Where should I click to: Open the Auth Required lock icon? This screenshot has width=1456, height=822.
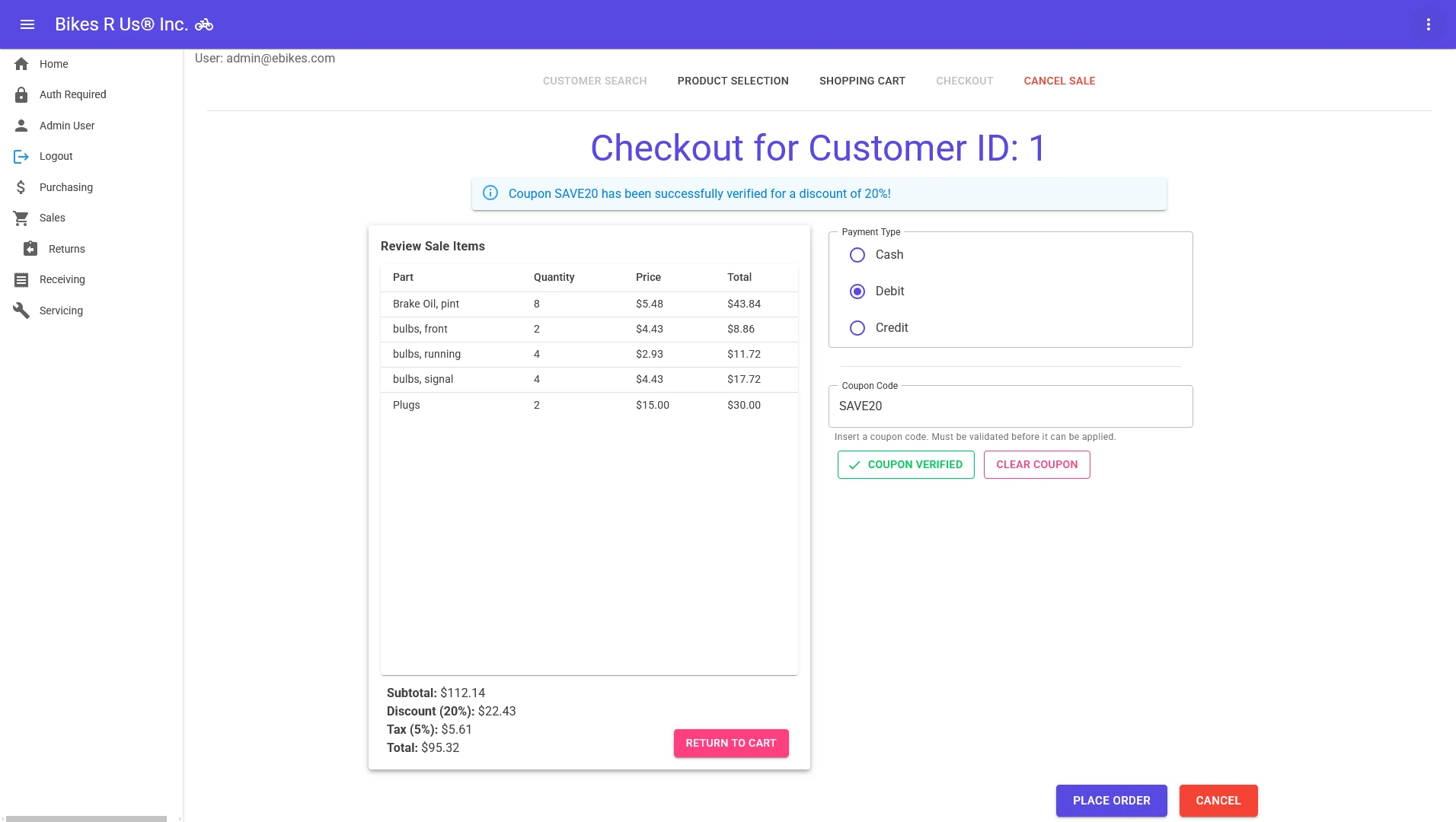[22, 94]
